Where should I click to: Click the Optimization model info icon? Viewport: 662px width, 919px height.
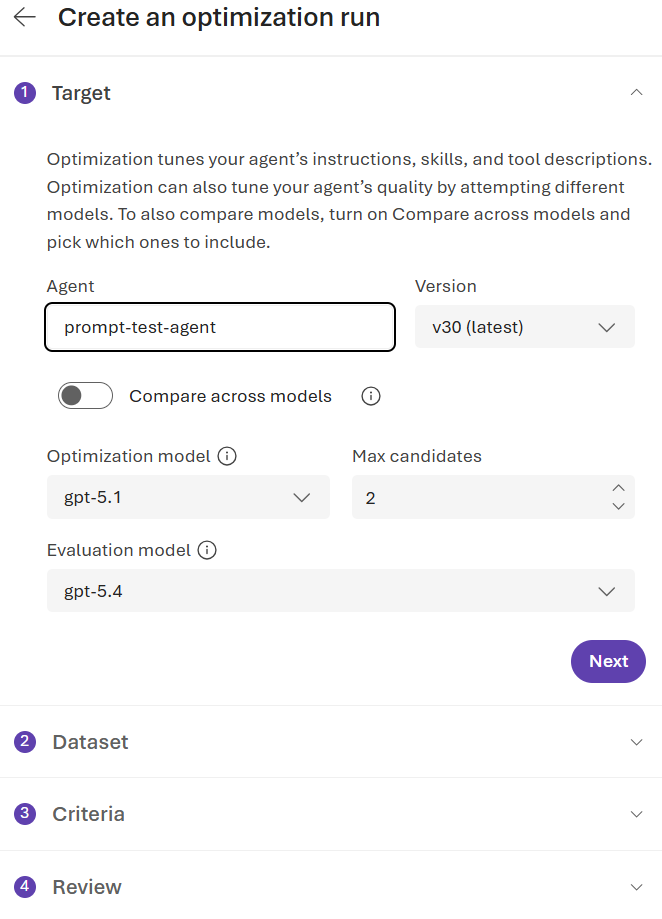tap(227, 456)
